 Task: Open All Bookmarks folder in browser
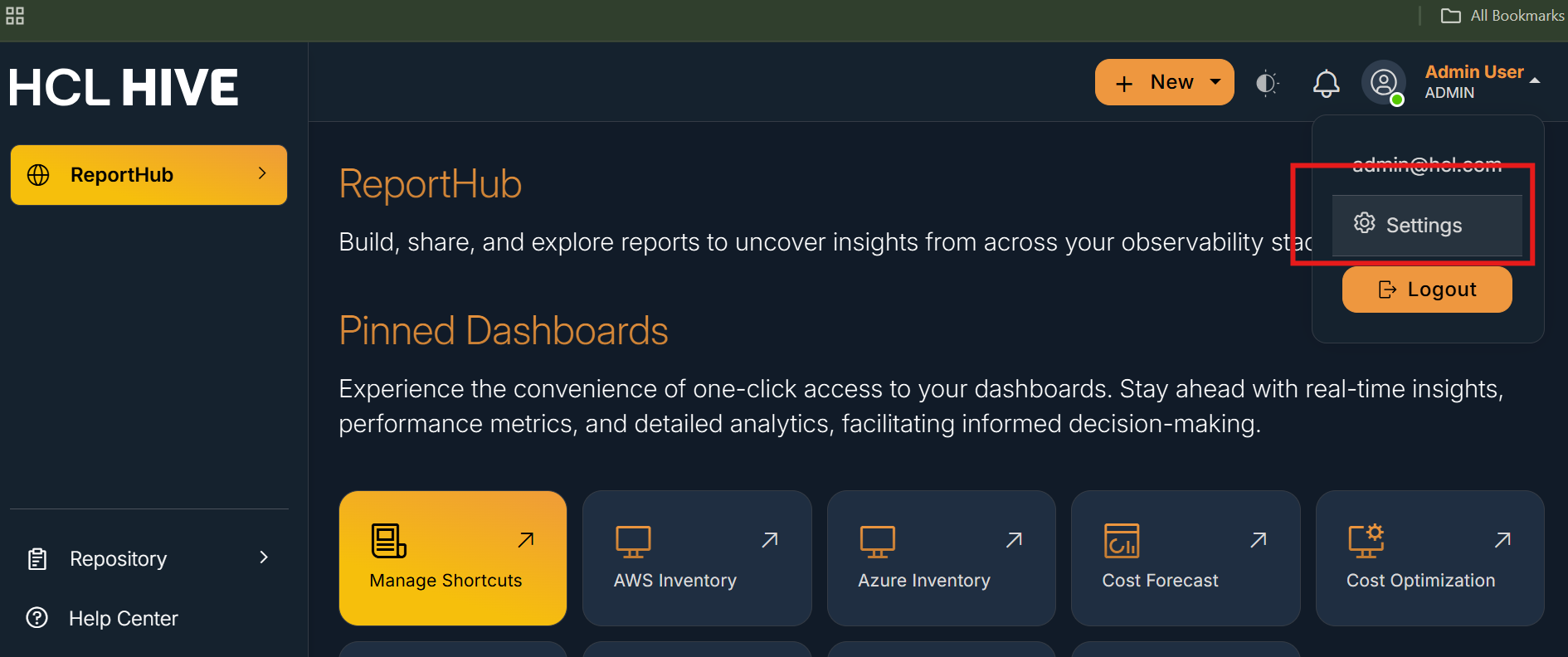click(1502, 16)
